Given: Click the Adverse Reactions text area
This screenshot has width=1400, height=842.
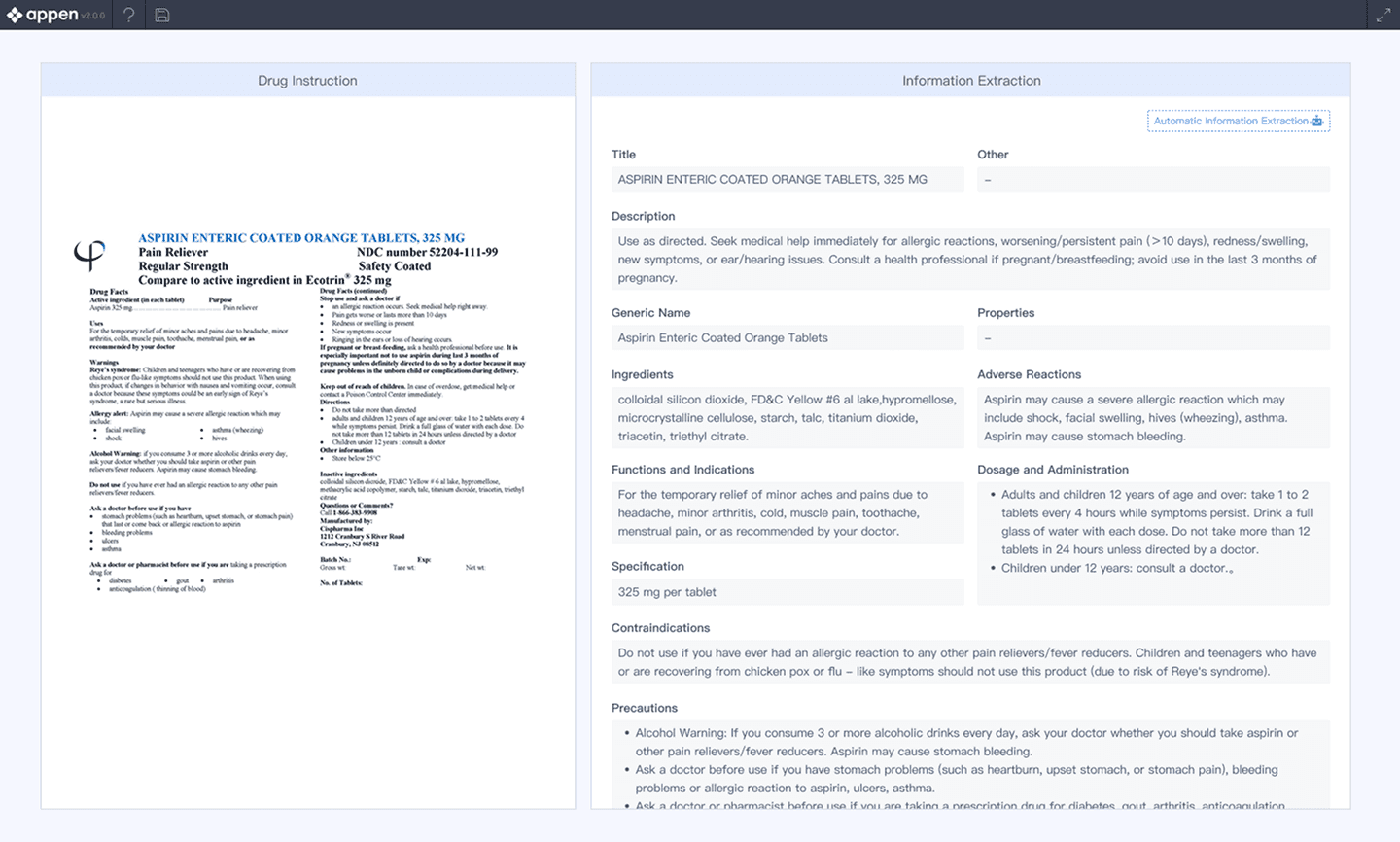Looking at the screenshot, I should (x=1152, y=418).
